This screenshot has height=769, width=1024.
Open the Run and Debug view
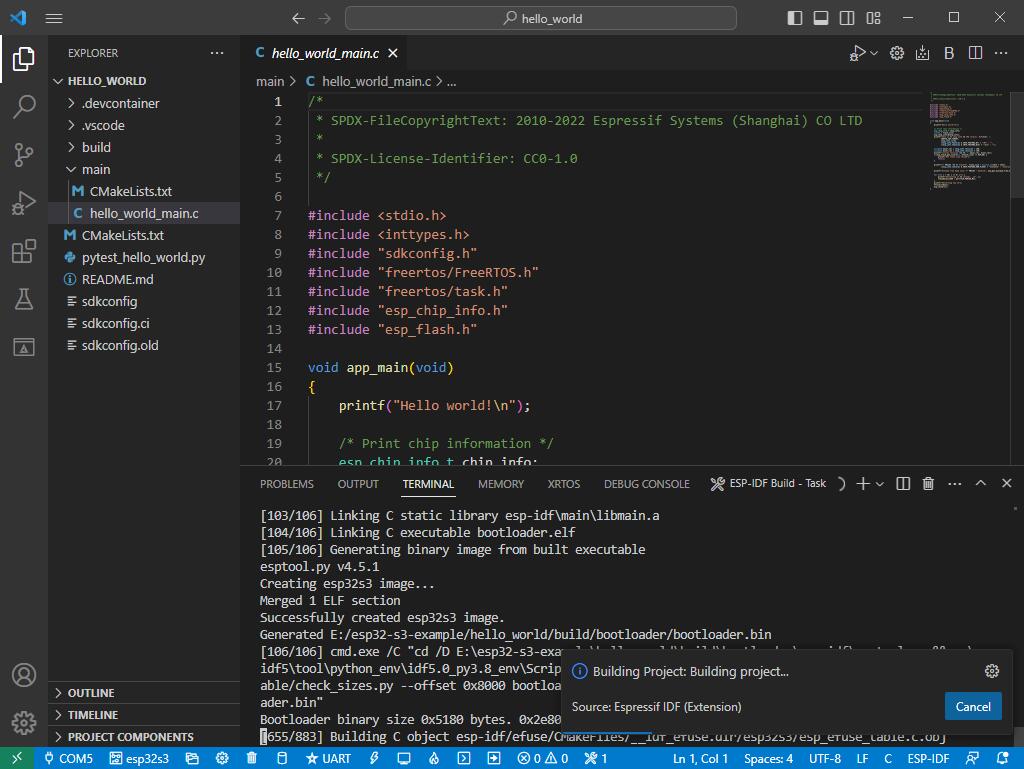click(24, 203)
